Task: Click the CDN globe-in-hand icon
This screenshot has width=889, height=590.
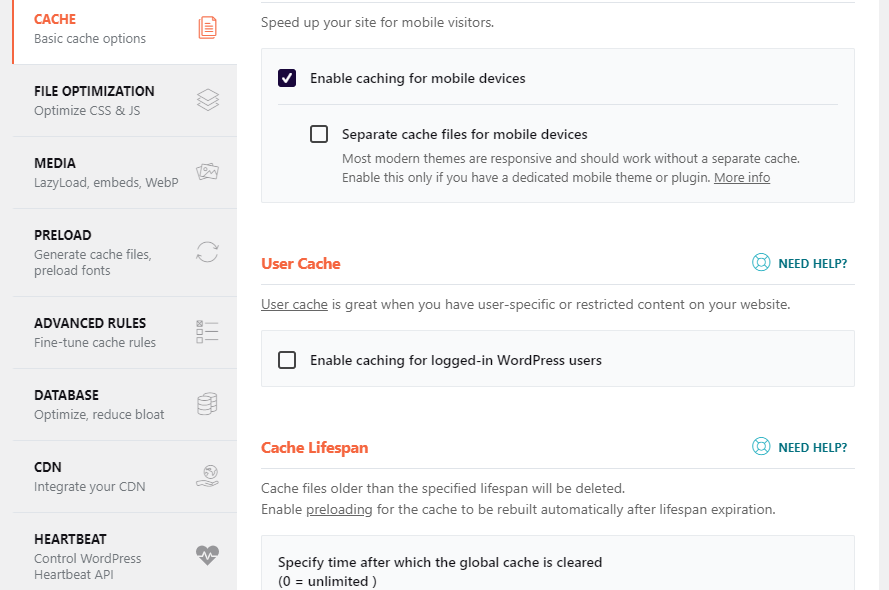Action: pyautogui.click(x=208, y=476)
